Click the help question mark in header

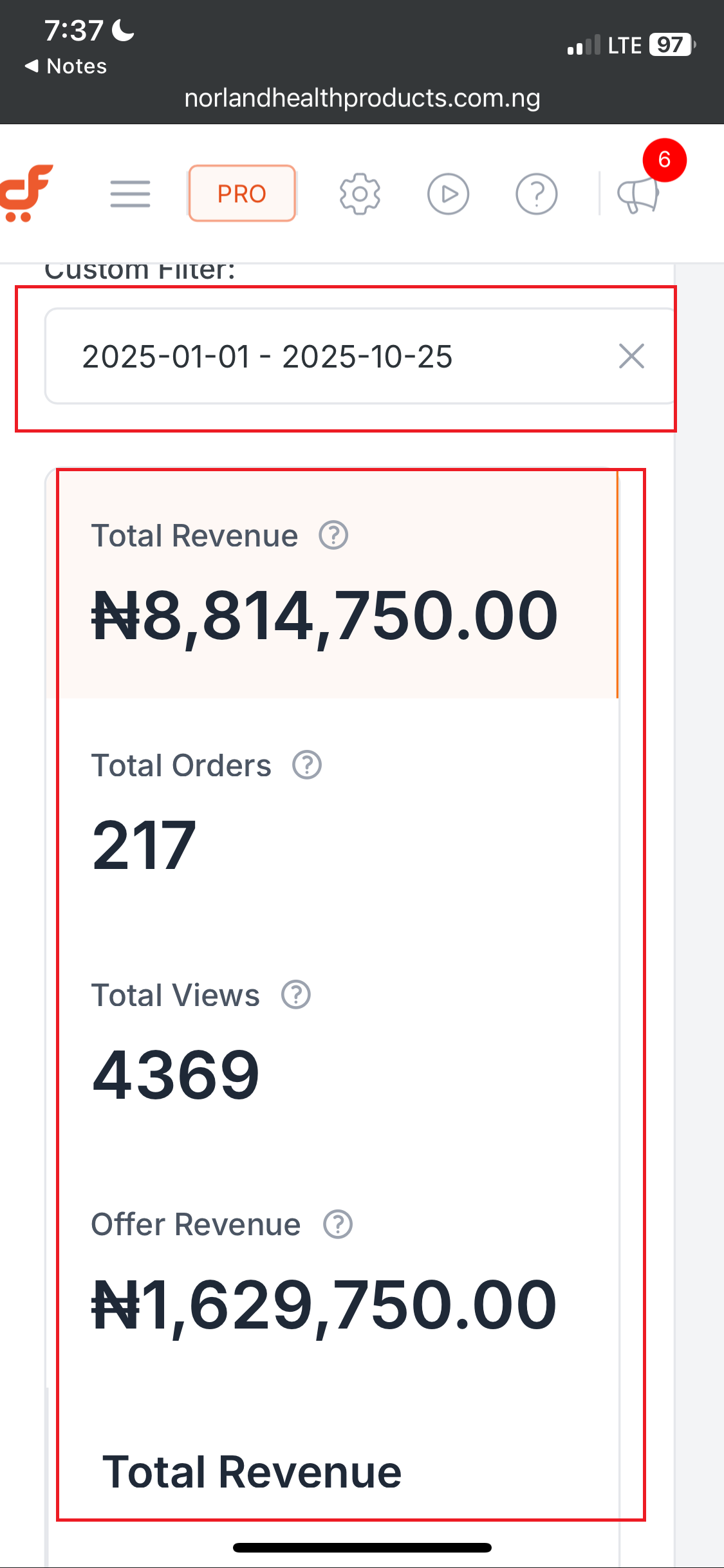(x=536, y=194)
